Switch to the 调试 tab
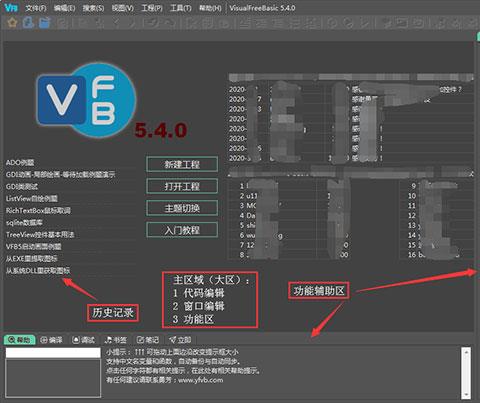This screenshot has height=403, width=480. [84, 340]
